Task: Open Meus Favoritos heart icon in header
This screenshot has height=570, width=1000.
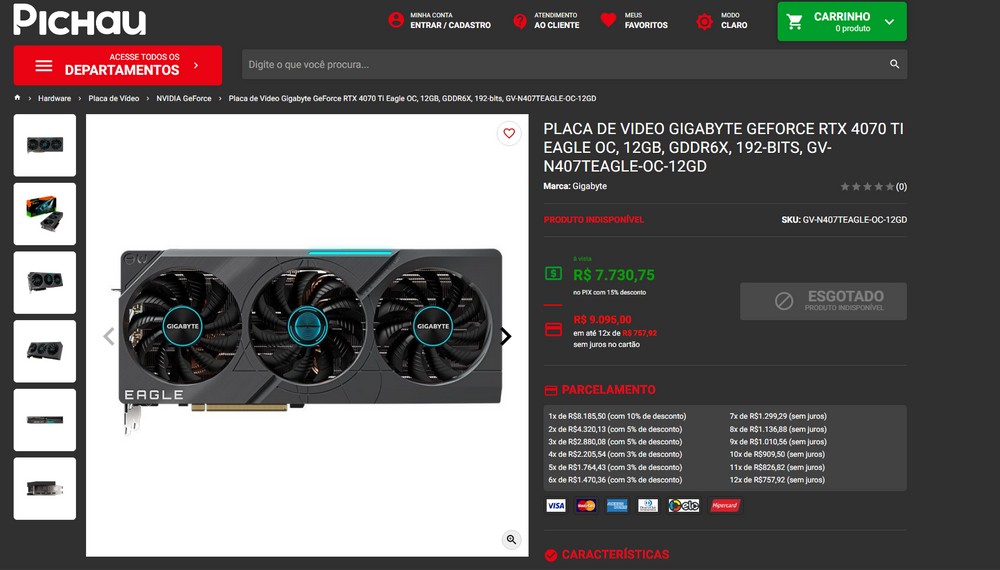Action: coord(608,20)
